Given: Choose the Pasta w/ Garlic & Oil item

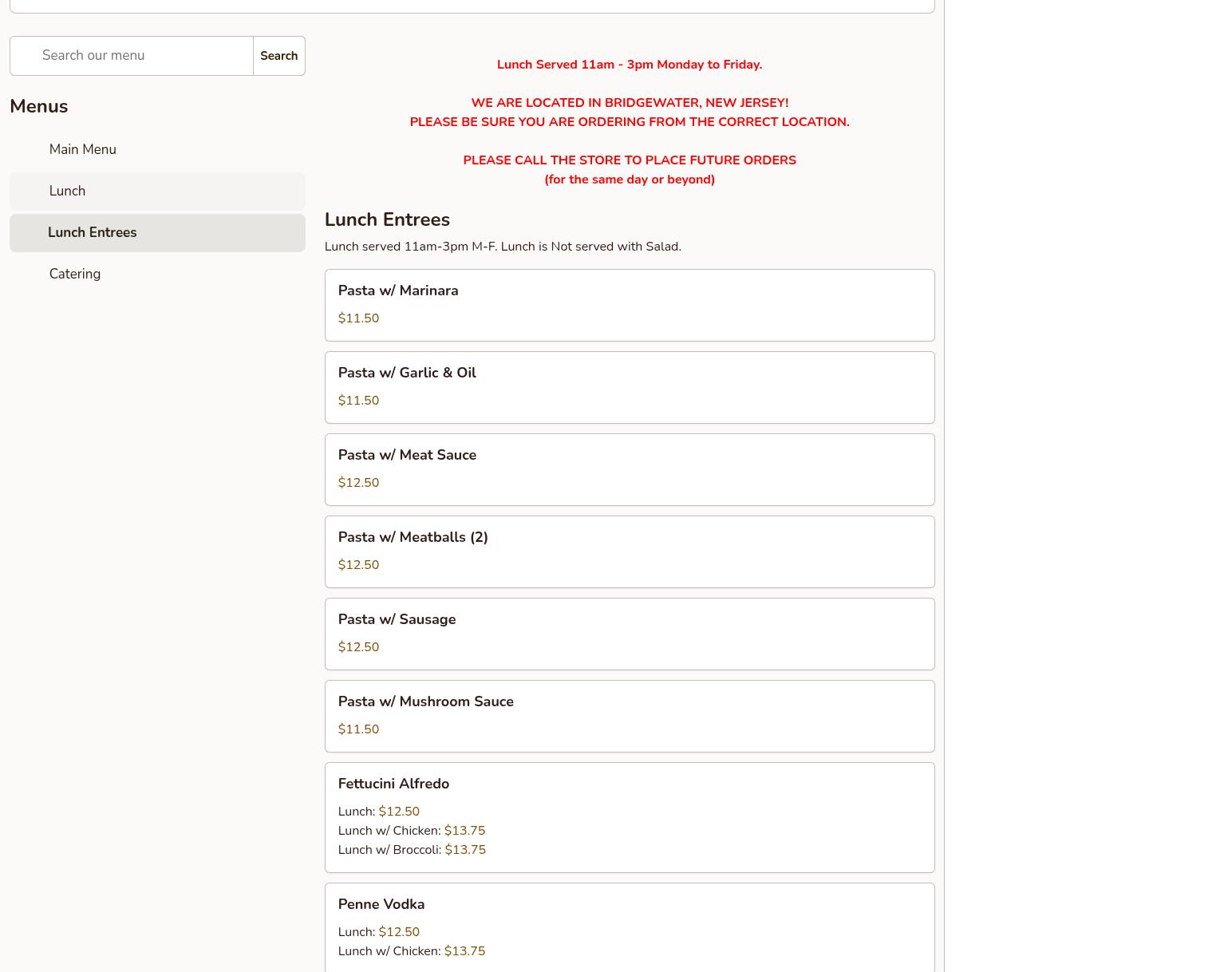Looking at the screenshot, I should click(x=630, y=387).
